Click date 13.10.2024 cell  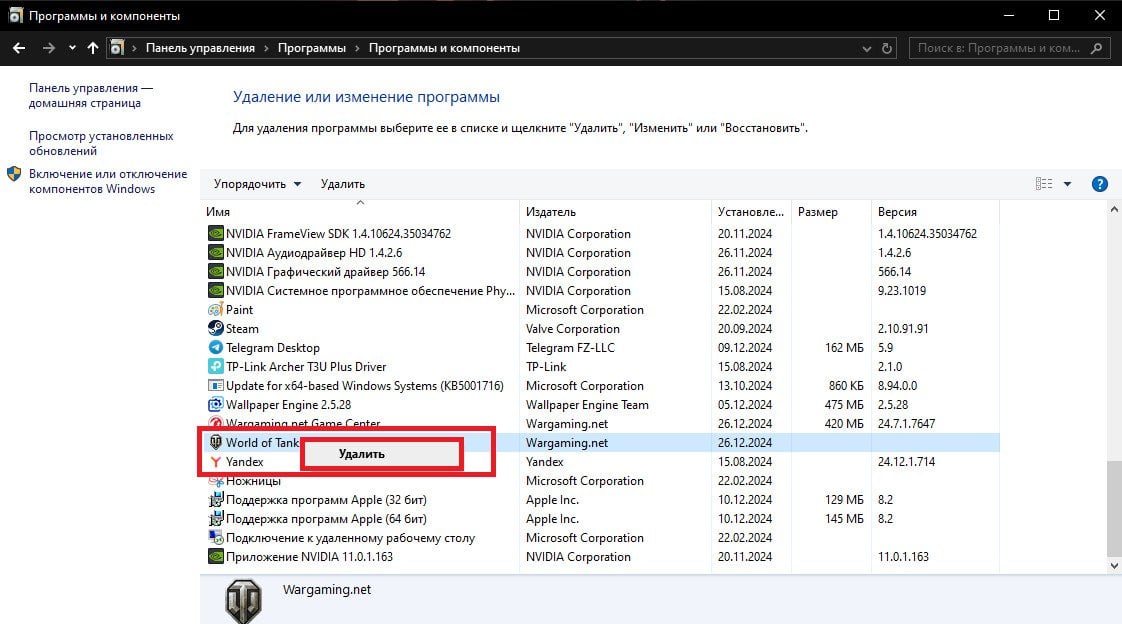tap(744, 386)
